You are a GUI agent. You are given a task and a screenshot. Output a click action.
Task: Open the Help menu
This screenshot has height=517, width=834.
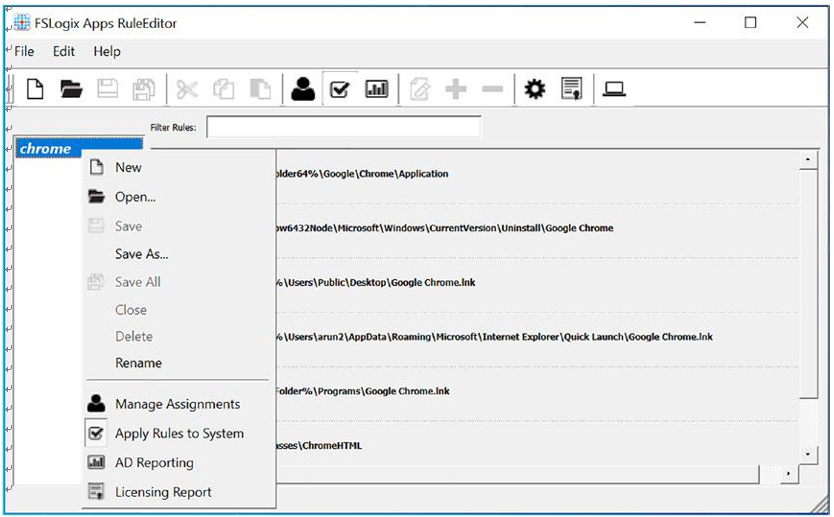click(x=107, y=52)
